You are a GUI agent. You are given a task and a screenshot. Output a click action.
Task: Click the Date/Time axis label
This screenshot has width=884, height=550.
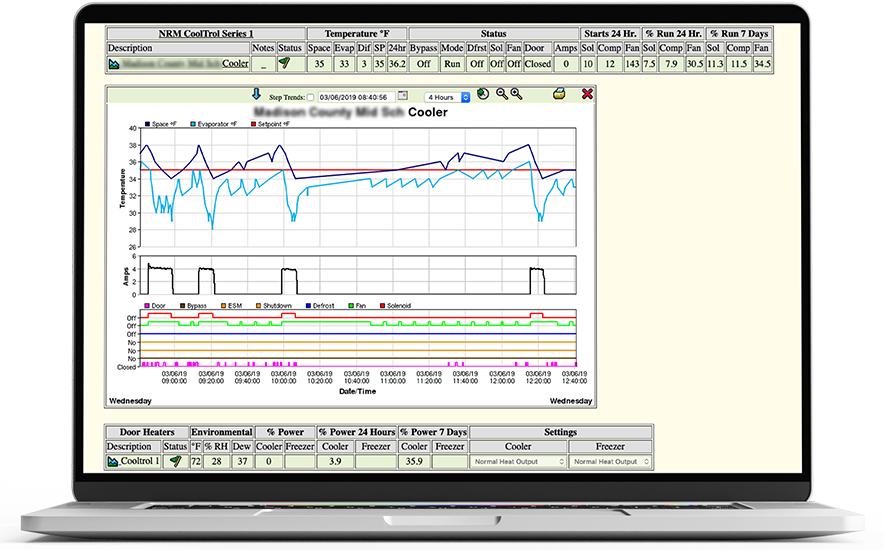click(357, 391)
